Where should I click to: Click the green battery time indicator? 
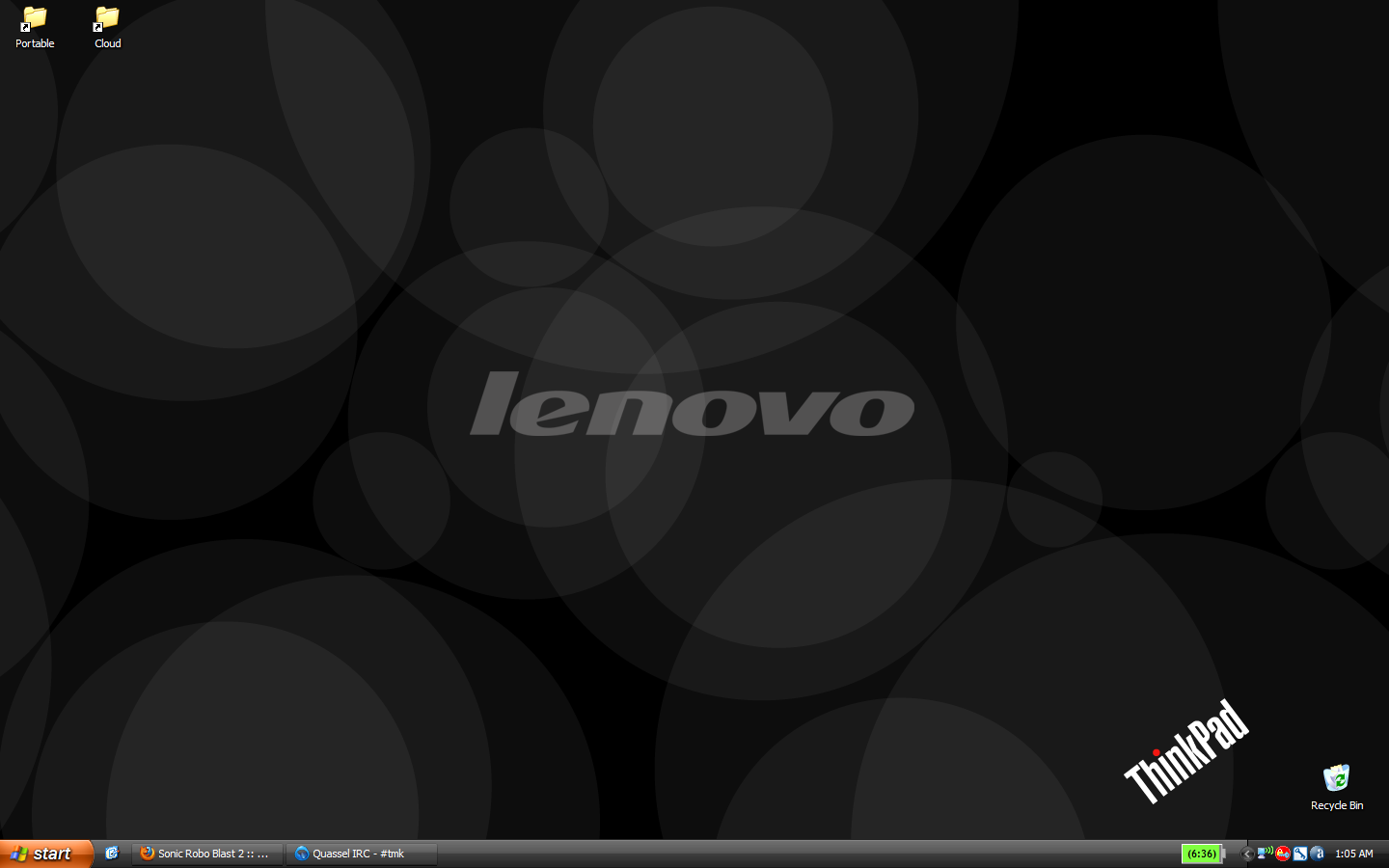tap(1202, 854)
